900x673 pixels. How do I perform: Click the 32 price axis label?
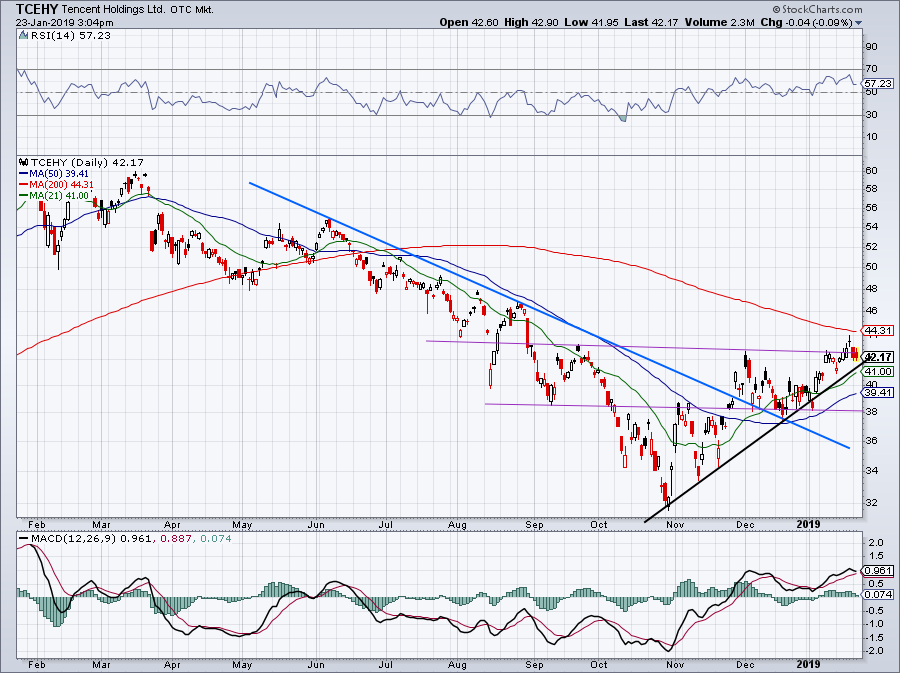871,503
